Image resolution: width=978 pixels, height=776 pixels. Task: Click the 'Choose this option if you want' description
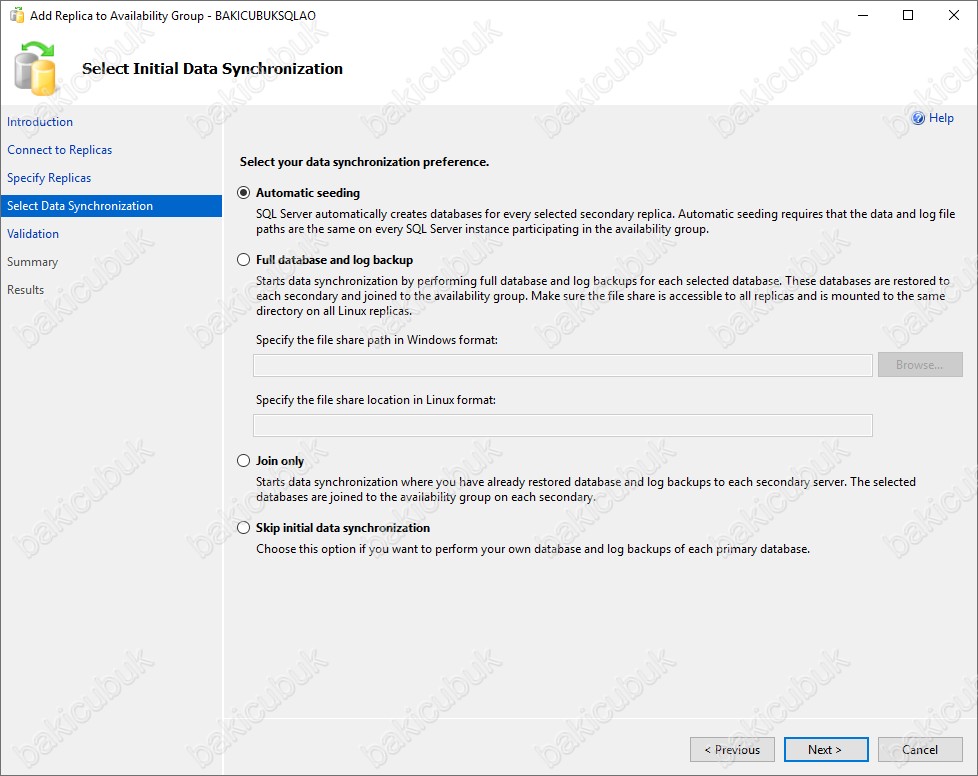[x=533, y=549]
